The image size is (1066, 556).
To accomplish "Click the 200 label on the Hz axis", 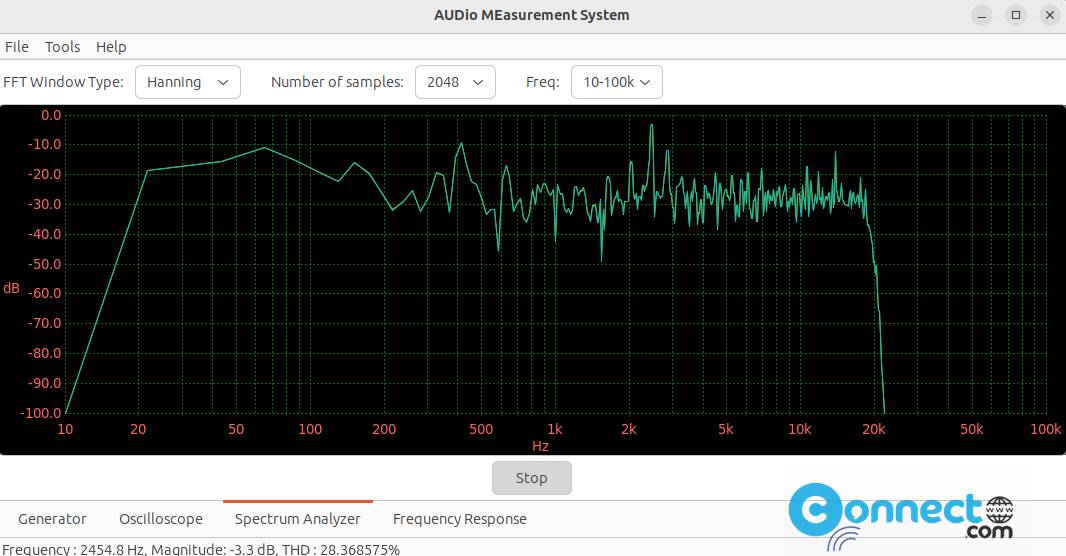I will (x=384, y=429).
